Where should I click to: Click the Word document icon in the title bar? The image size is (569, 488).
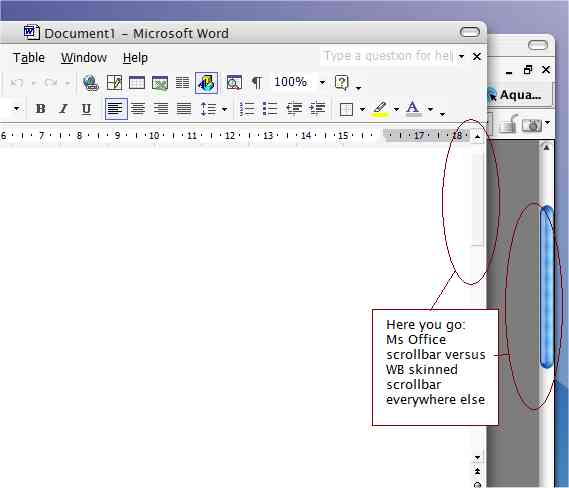click(32, 32)
